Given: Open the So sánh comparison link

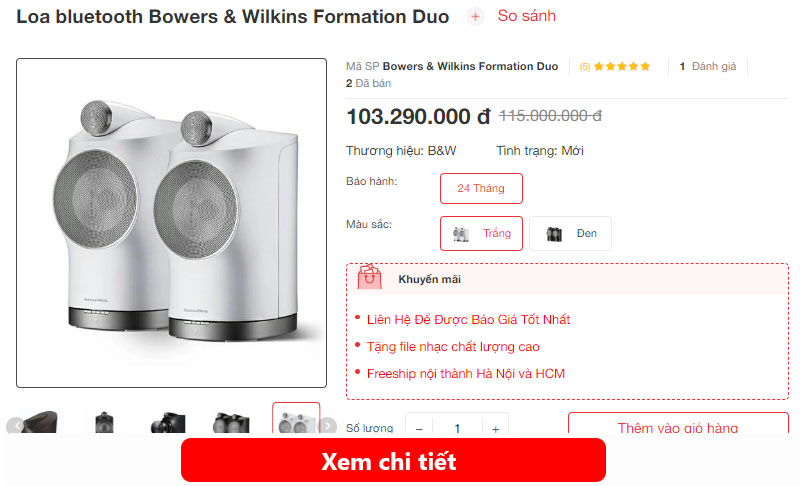Looking at the screenshot, I should click(527, 16).
